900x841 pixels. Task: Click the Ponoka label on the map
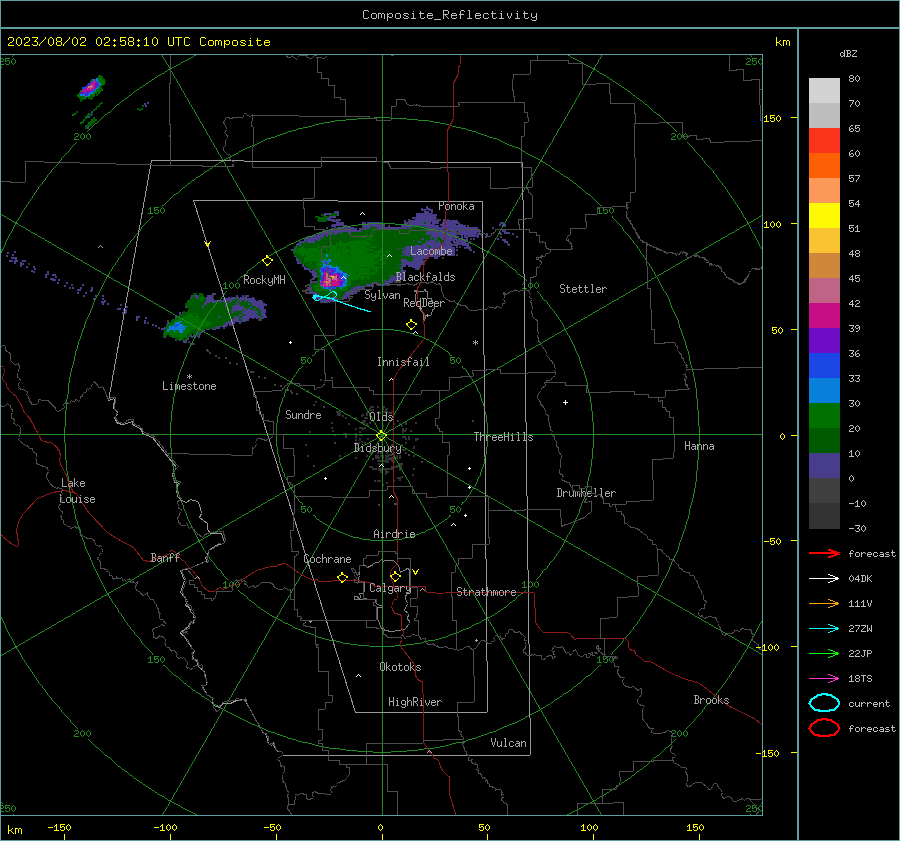456,206
